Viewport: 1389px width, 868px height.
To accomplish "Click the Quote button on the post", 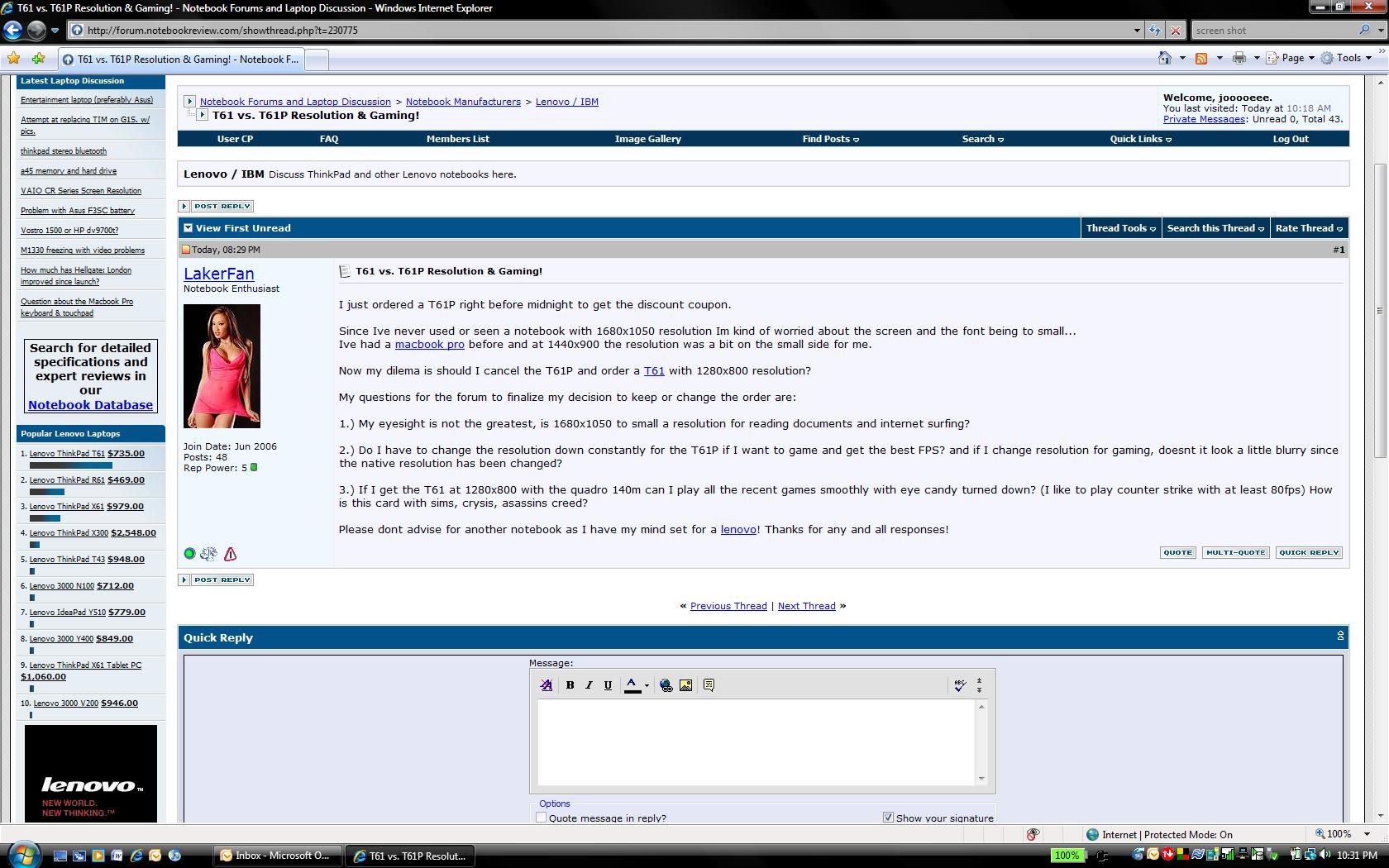I will click(1177, 552).
